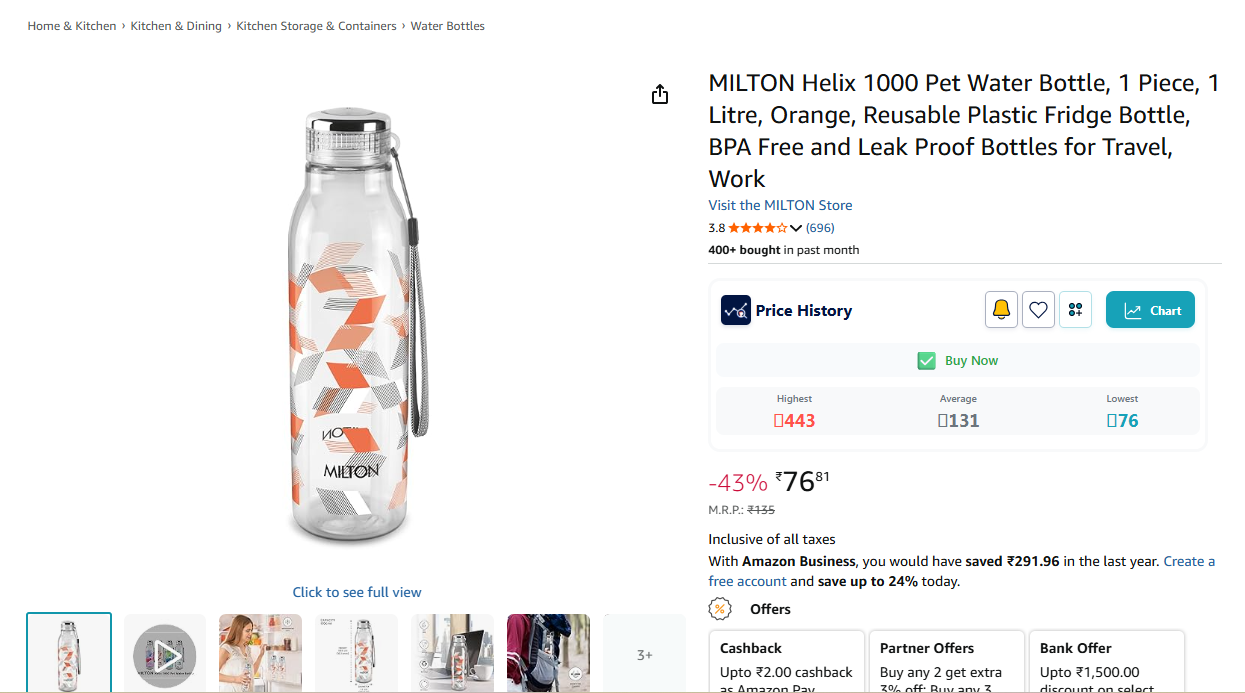
Task: Select the bottle dimensions thumbnail
Action: [356, 653]
